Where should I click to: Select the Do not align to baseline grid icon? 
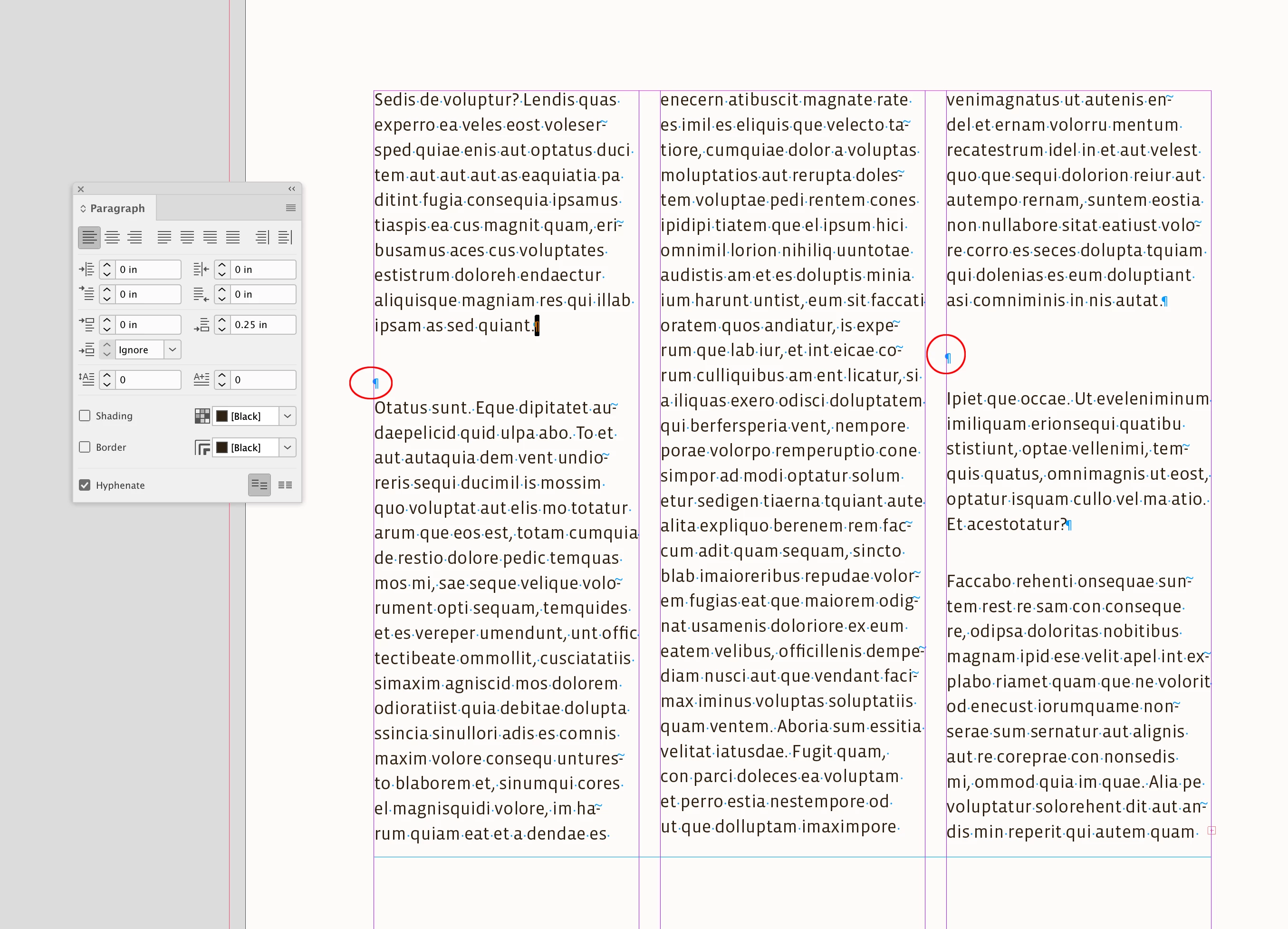[x=260, y=484]
